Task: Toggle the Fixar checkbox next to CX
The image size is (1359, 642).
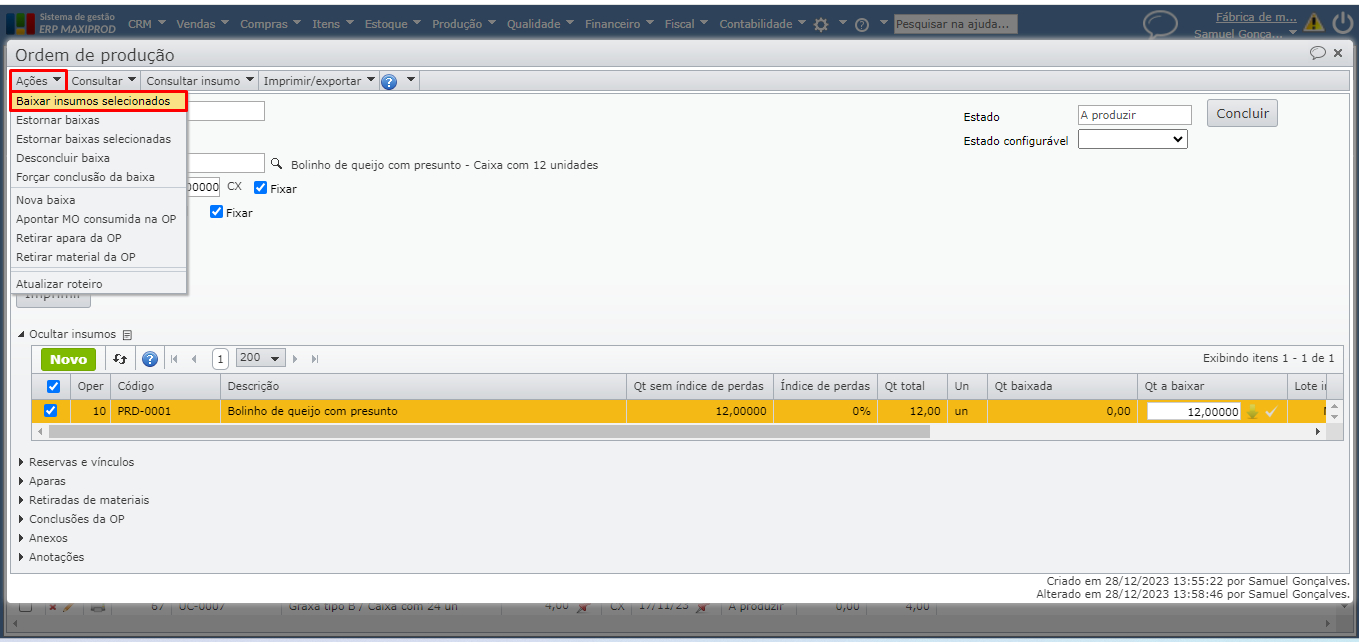Action: [260, 188]
